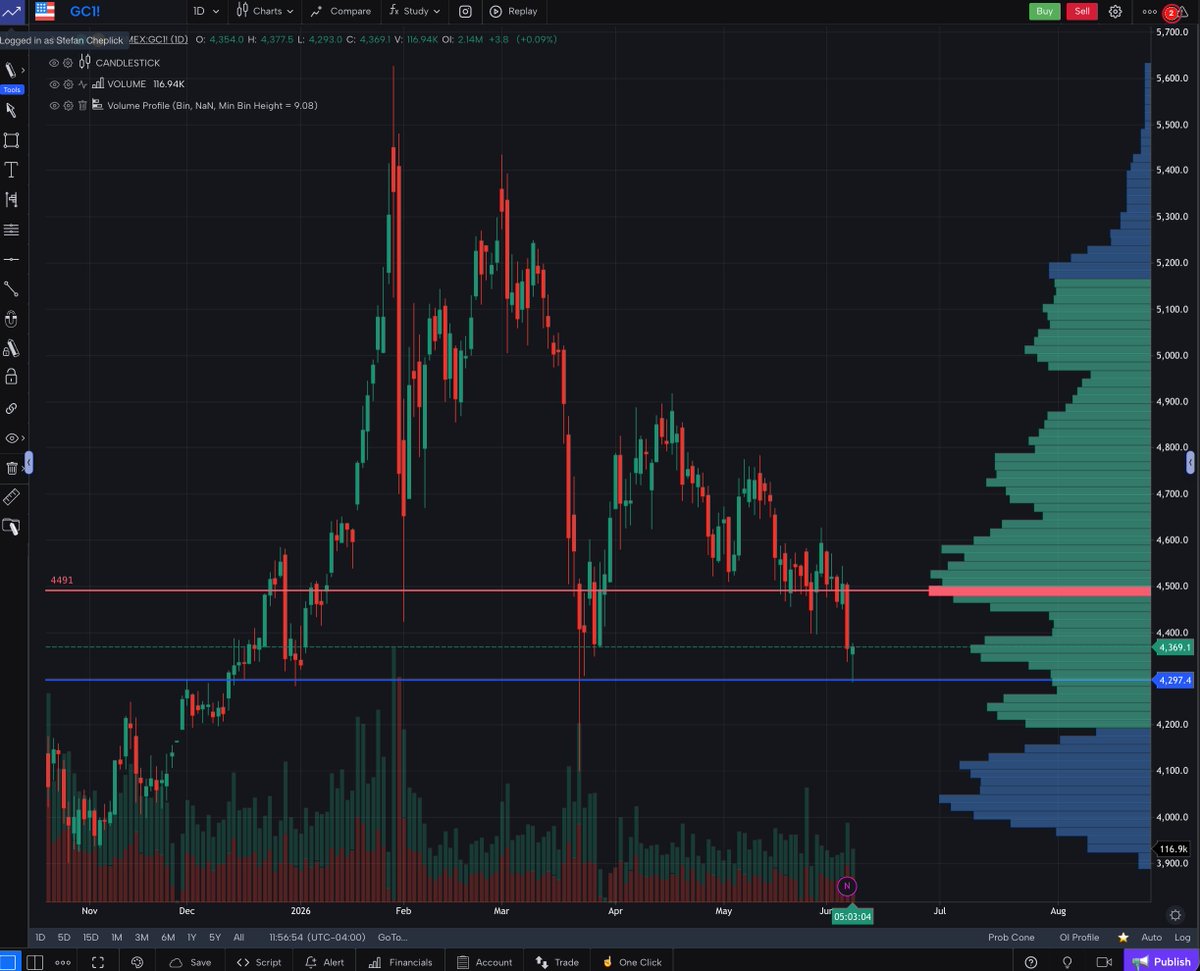Toggle visibility of the VOLUME study

(x=55, y=84)
